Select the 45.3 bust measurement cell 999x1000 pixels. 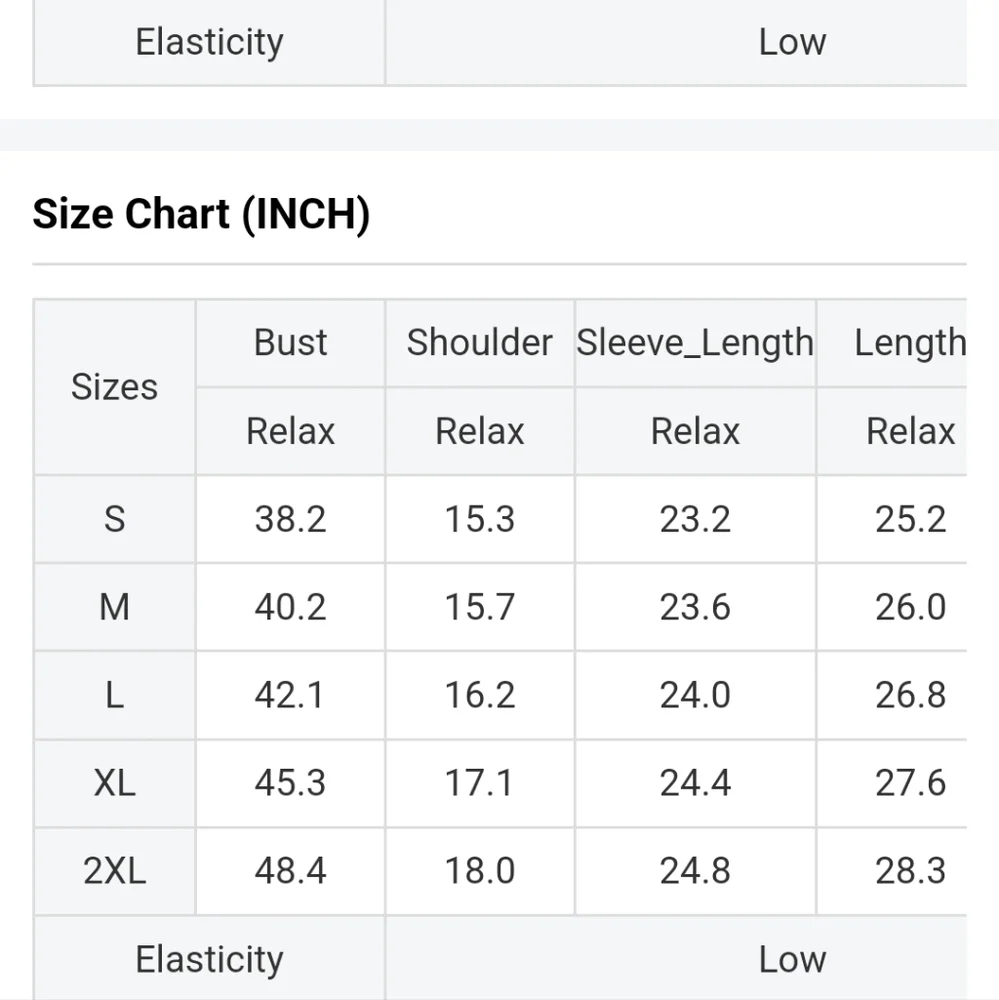(290, 783)
